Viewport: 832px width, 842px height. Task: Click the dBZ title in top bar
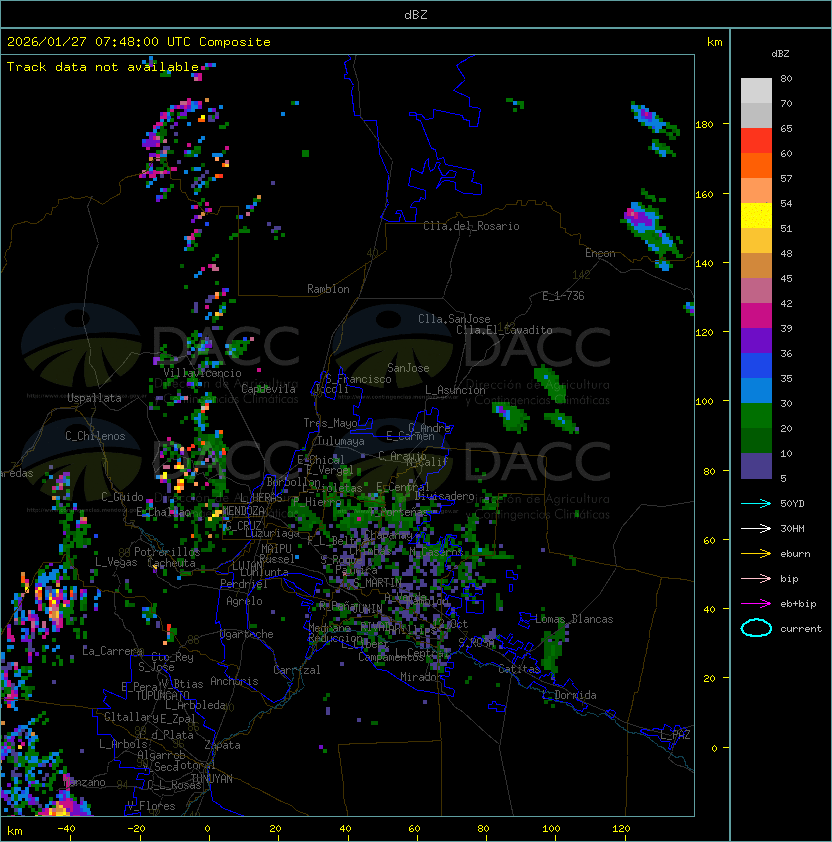coord(416,15)
